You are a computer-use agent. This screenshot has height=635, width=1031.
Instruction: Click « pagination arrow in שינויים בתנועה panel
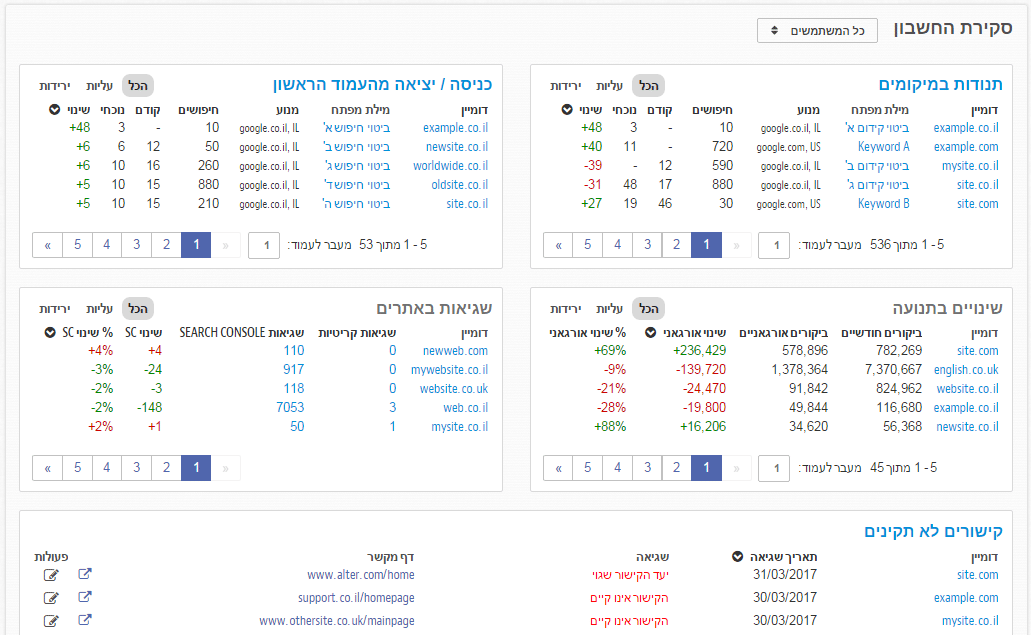pos(558,468)
